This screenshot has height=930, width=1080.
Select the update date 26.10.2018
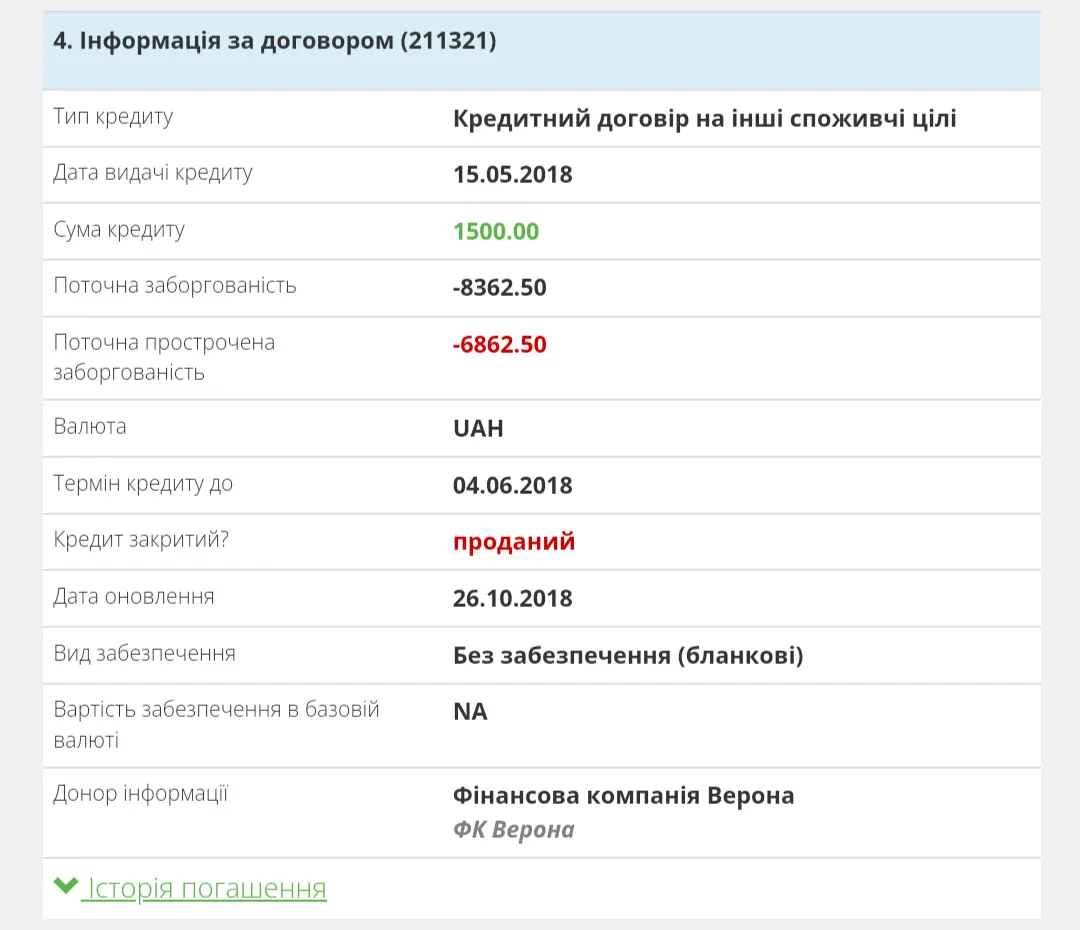[x=512, y=599]
